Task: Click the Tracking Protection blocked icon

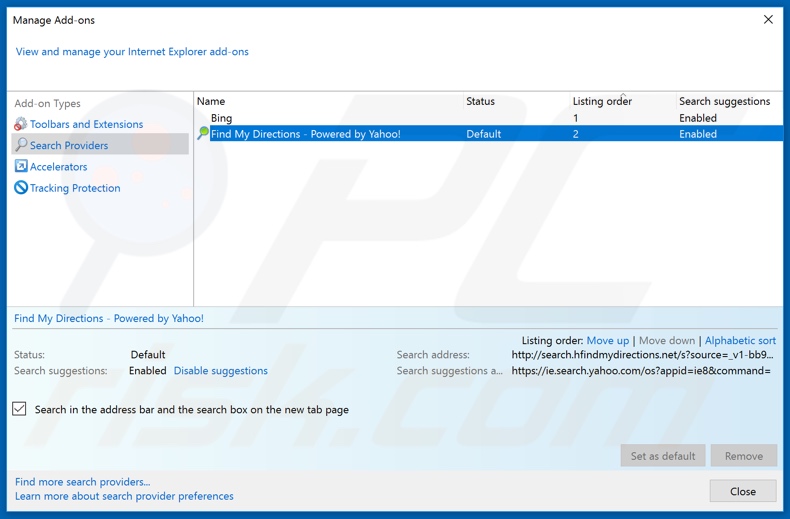Action: click(x=21, y=188)
